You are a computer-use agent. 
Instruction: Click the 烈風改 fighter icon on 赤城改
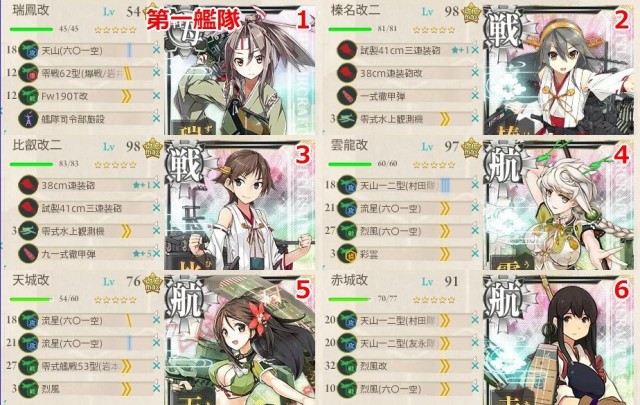click(x=347, y=366)
